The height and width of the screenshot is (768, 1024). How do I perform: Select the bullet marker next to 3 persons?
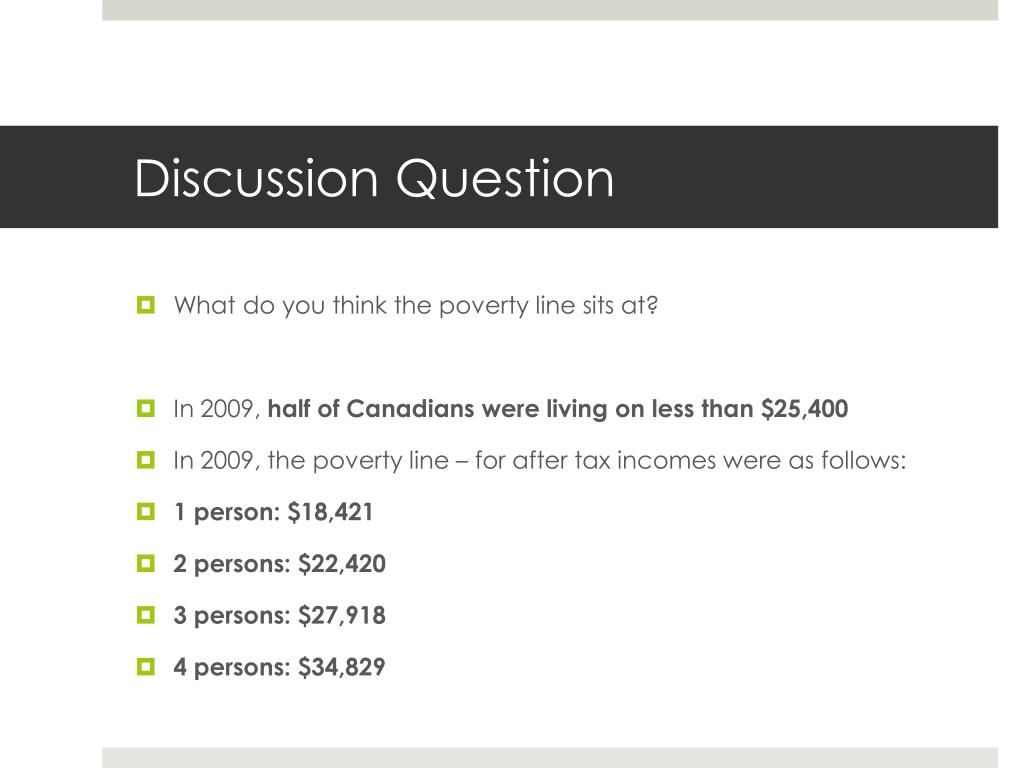(146, 615)
